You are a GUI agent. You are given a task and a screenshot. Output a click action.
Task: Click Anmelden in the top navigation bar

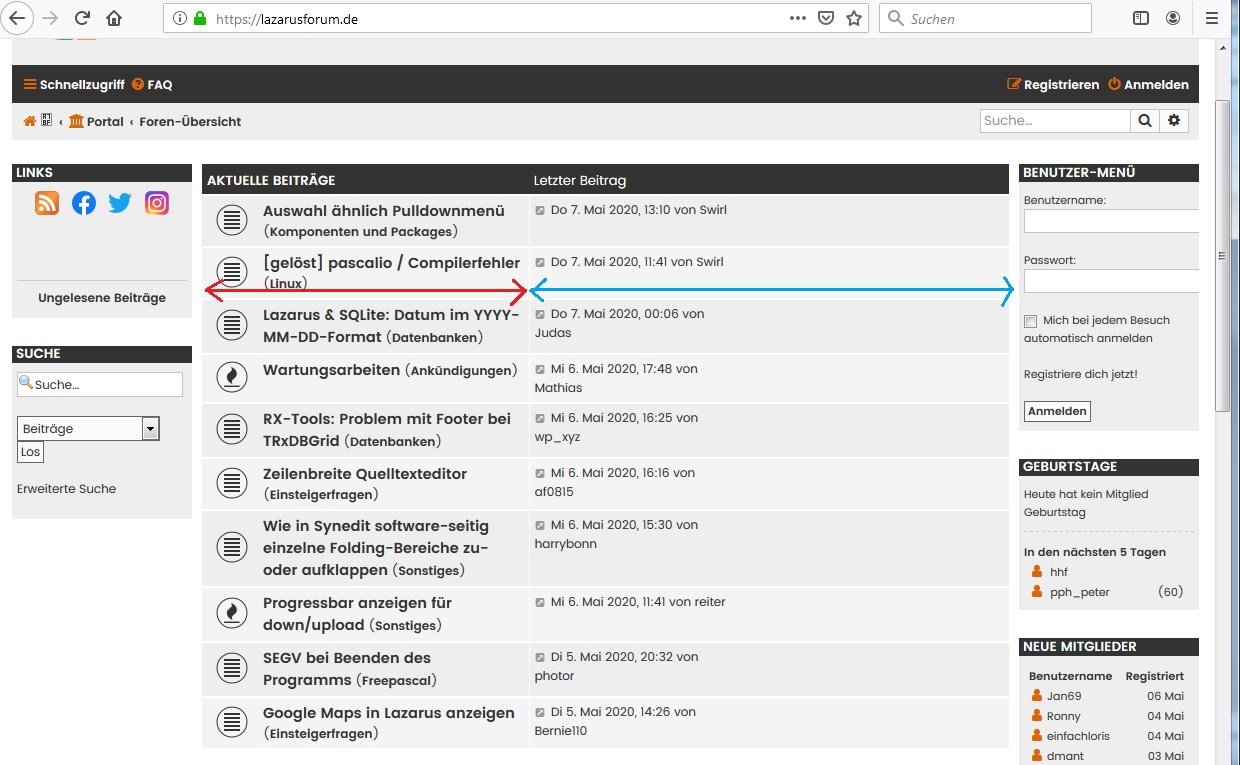click(x=1148, y=85)
